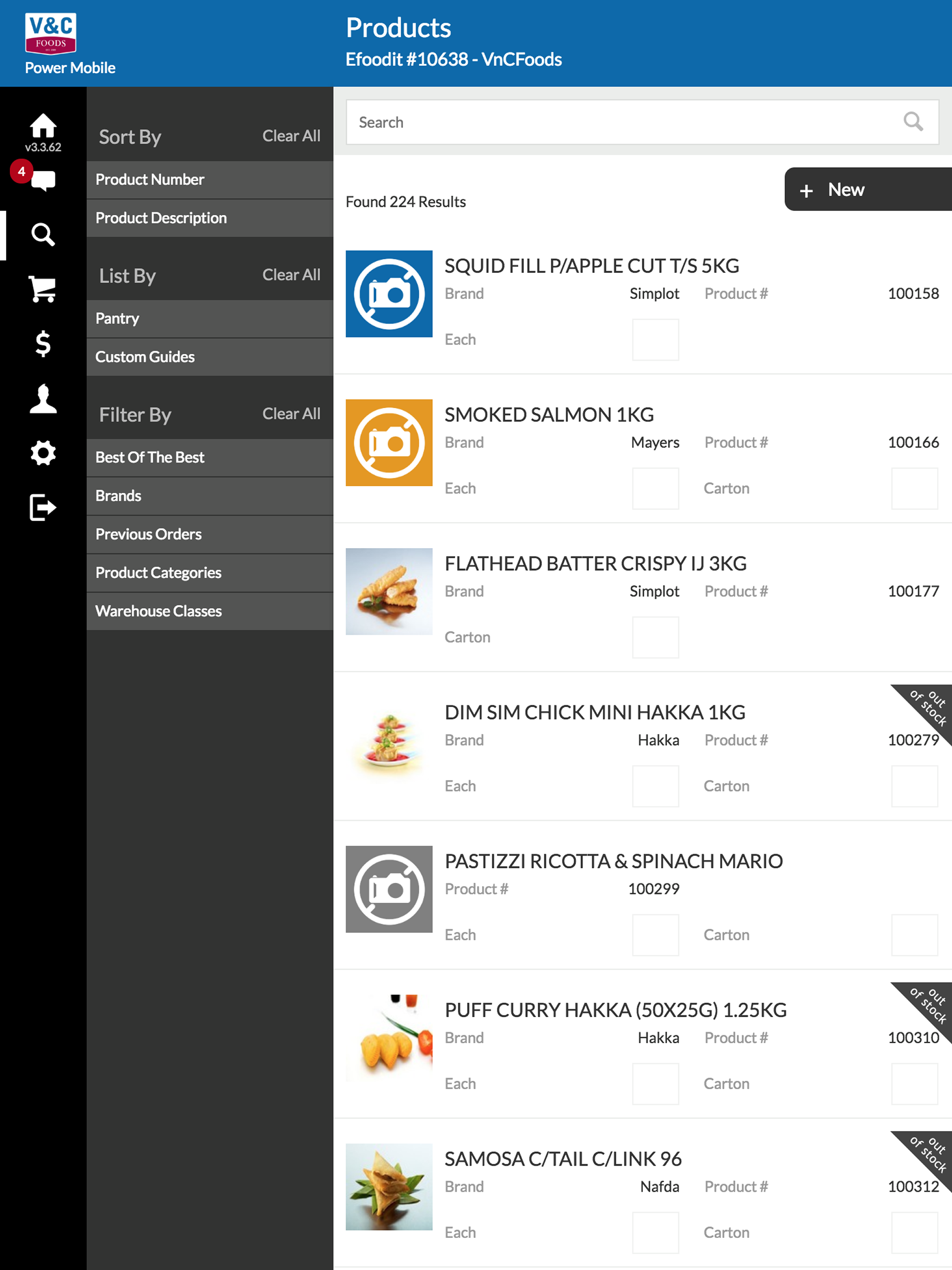952x1270 pixels.
Task: Open the dollar sign pricing icon
Action: click(43, 344)
